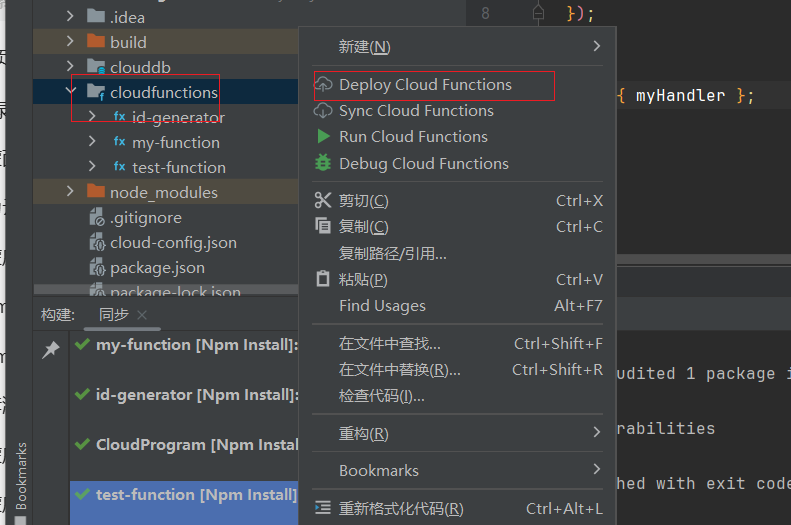Click line number 8 in the editor gutter

(x=485, y=13)
